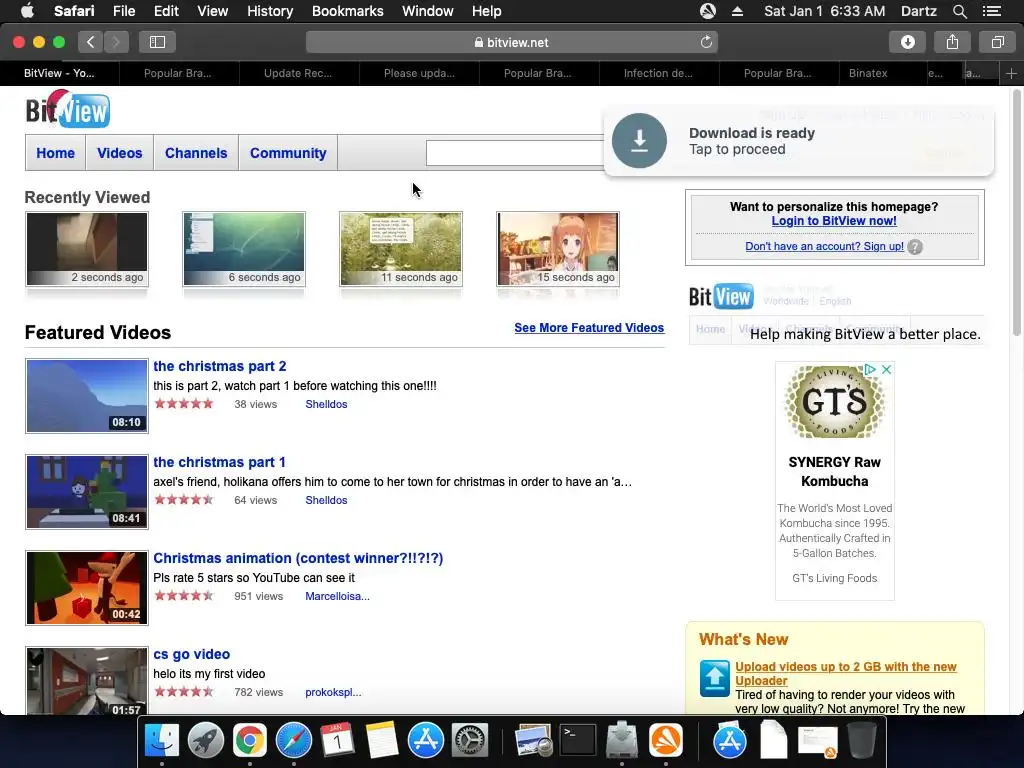
Task: Open Launchpad from the Dock
Action: coord(206,741)
